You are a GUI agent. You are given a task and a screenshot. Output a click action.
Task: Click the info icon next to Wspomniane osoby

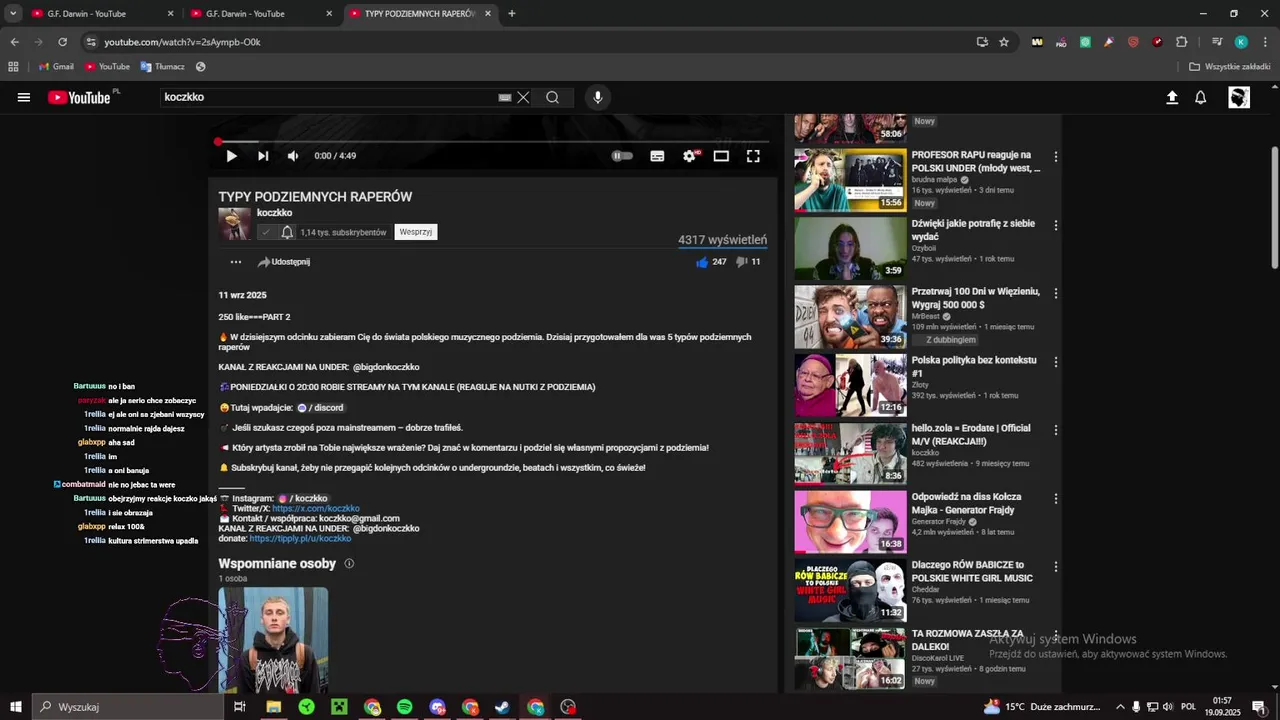click(349, 564)
